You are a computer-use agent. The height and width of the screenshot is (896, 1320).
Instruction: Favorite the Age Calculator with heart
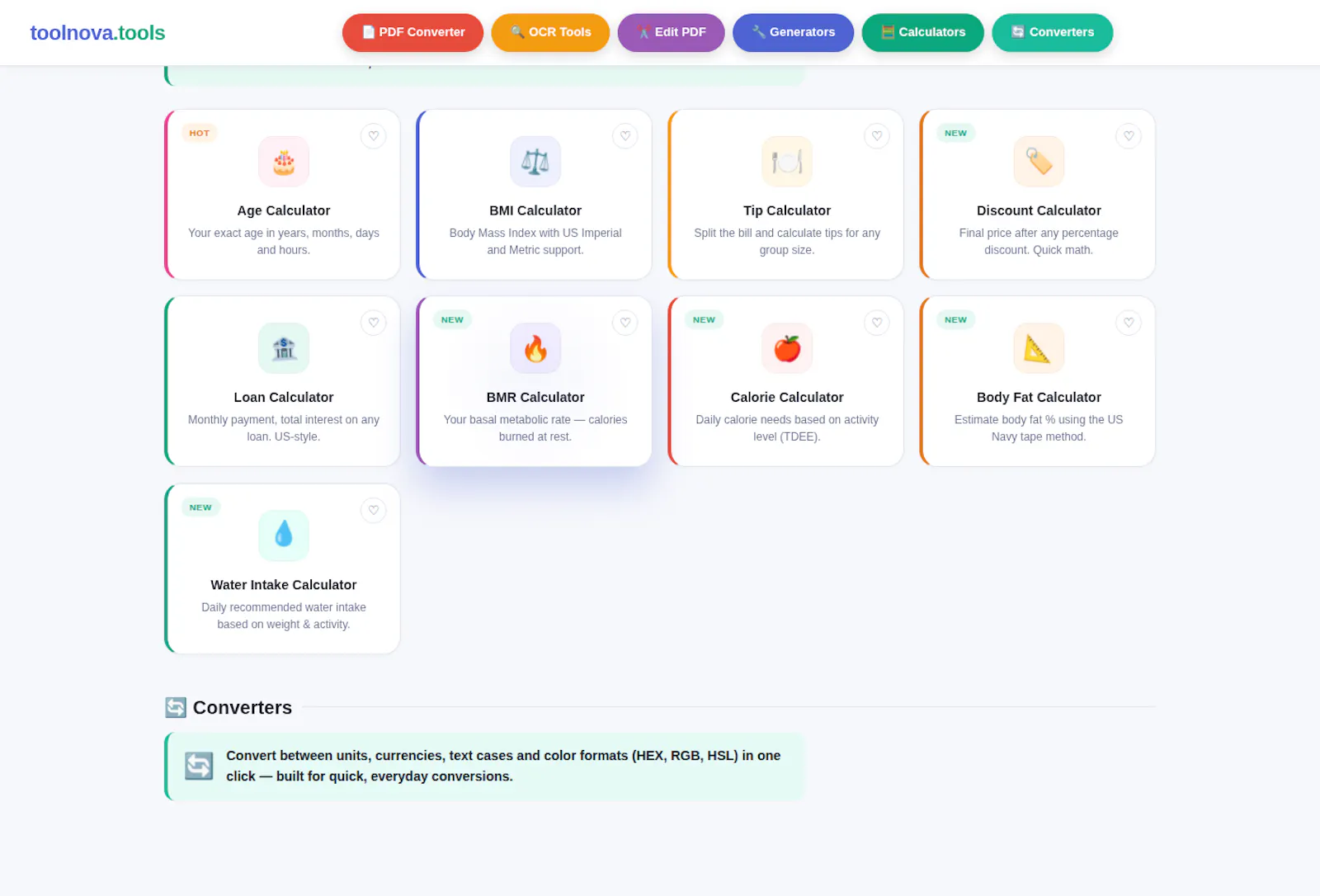tap(374, 136)
